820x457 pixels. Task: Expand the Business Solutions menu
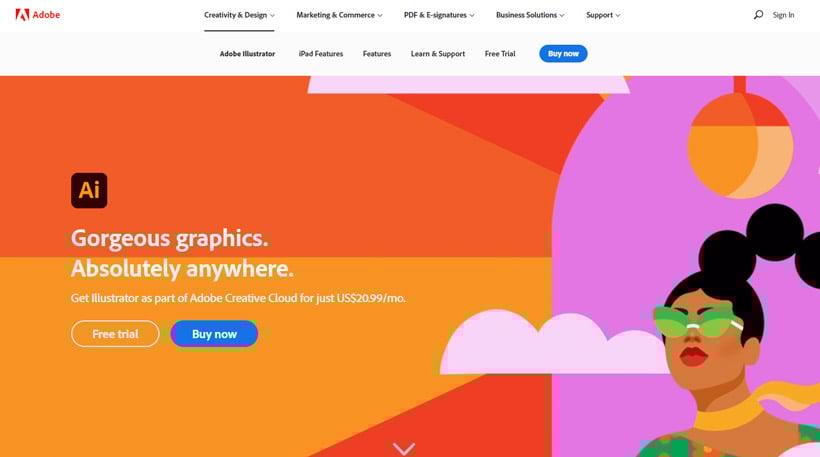pyautogui.click(x=530, y=15)
